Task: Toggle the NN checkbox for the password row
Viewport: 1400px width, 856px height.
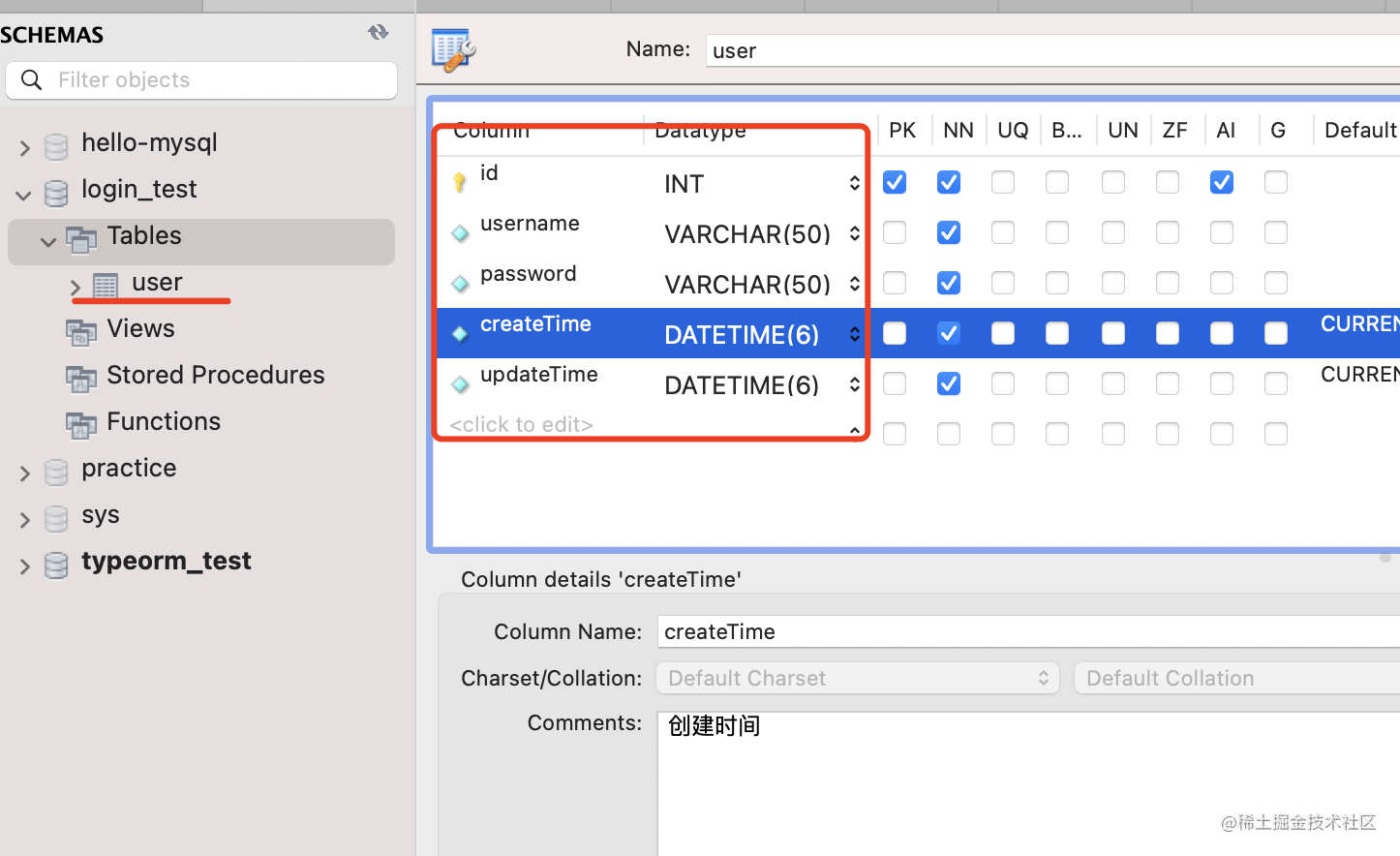Action: 949,283
